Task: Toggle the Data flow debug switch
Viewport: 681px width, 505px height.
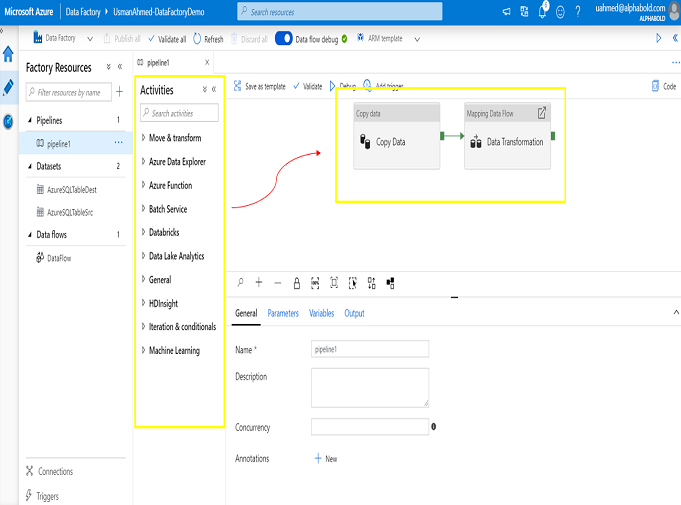Action: (x=283, y=39)
